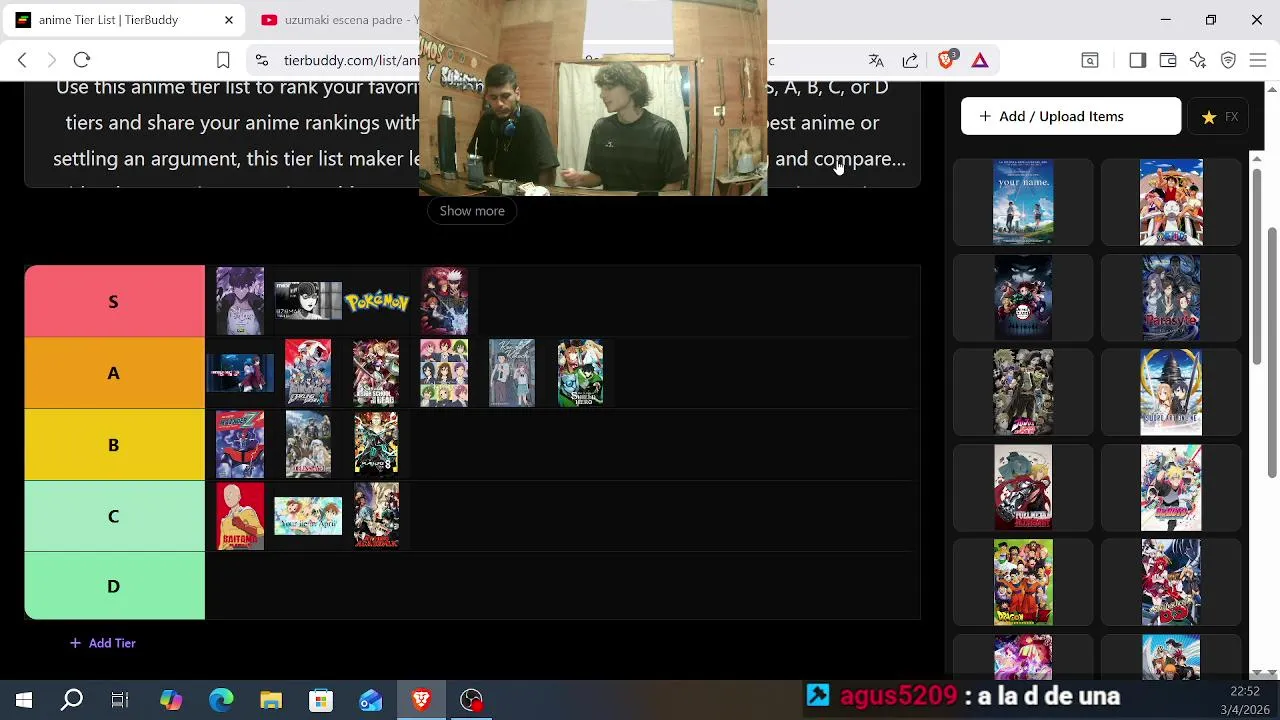Click the browser forward arrow

click(52, 60)
